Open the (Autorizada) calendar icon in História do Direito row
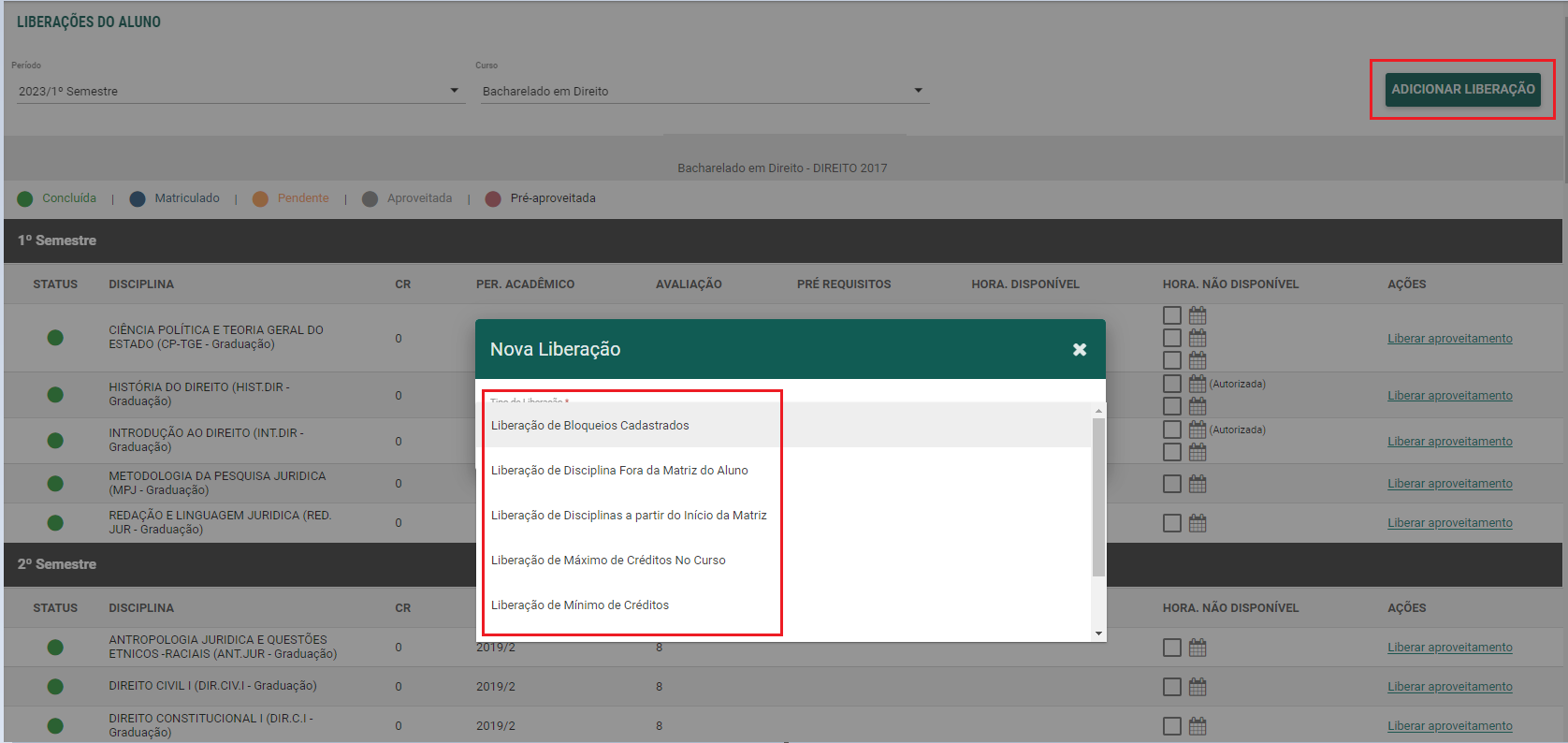 click(x=1198, y=384)
